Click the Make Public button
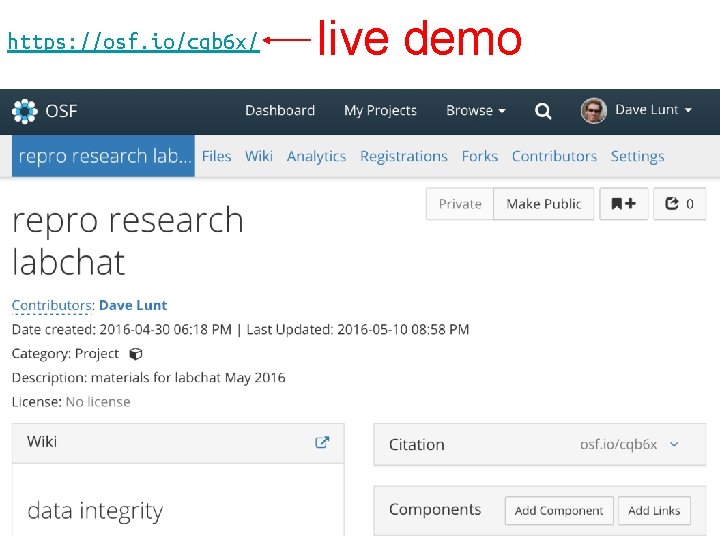The height and width of the screenshot is (540, 720). [x=544, y=203]
